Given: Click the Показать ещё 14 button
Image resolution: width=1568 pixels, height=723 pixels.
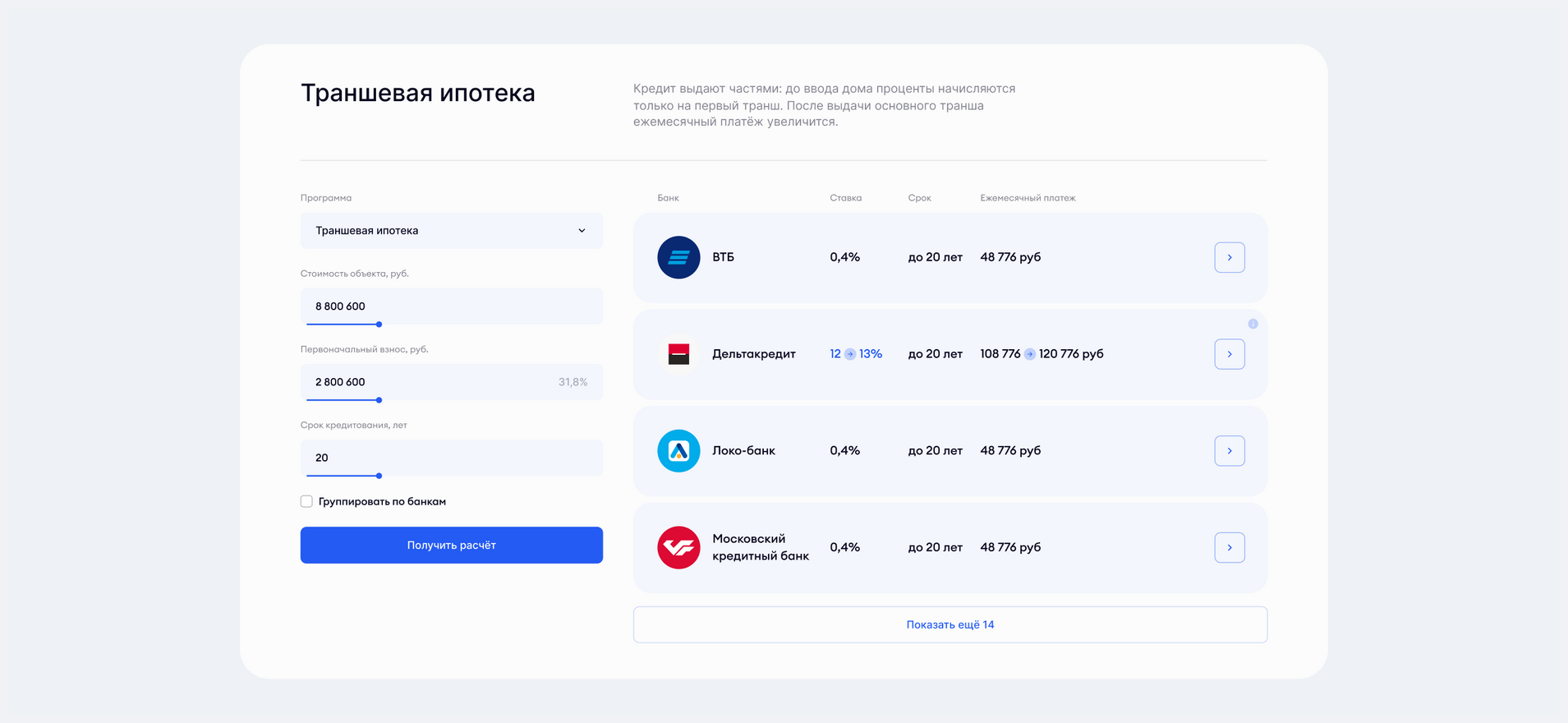Looking at the screenshot, I should coord(950,624).
